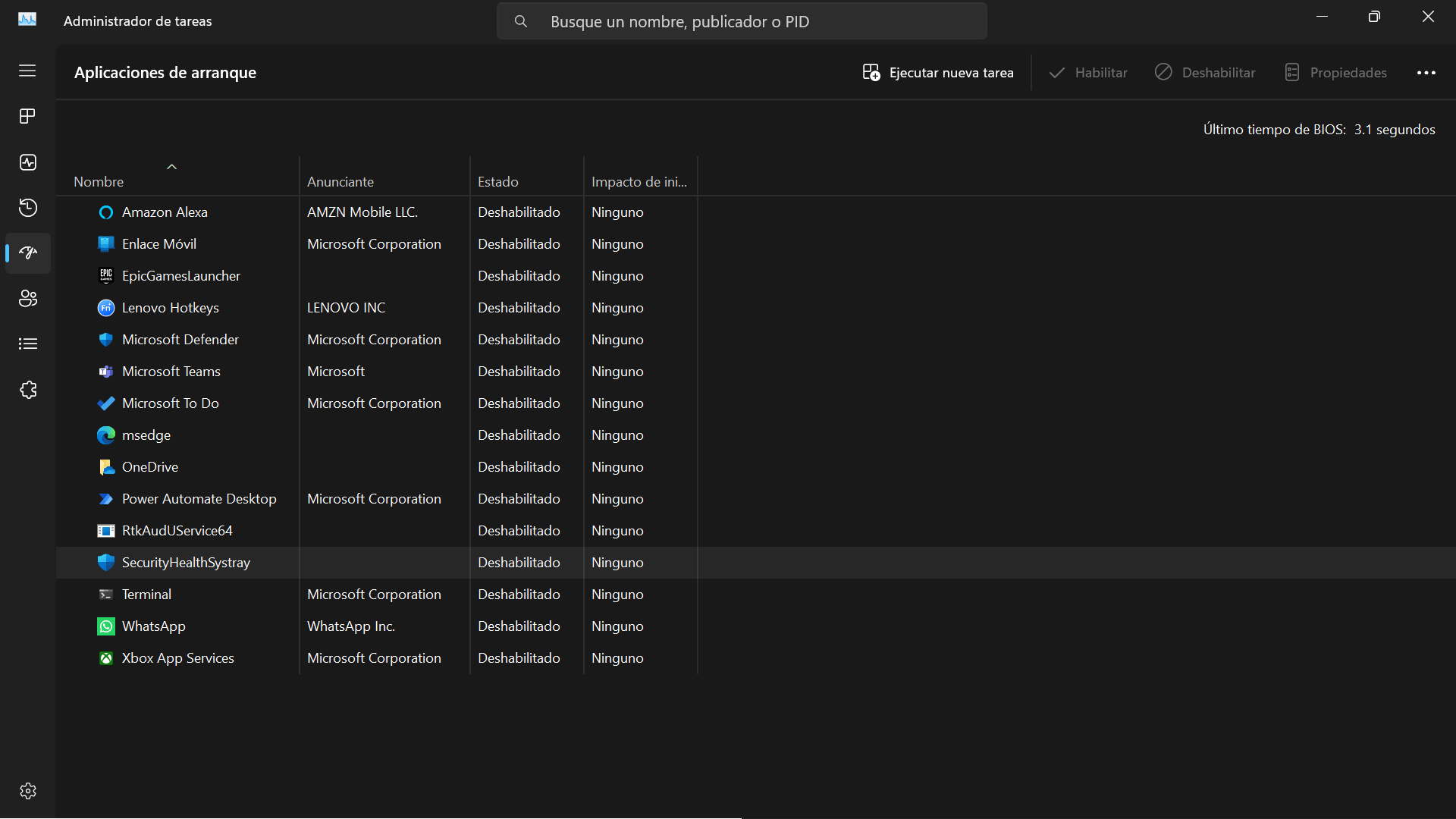Open the Processes page icon in sidebar
This screenshot has width=1456, height=819.
(27, 116)
